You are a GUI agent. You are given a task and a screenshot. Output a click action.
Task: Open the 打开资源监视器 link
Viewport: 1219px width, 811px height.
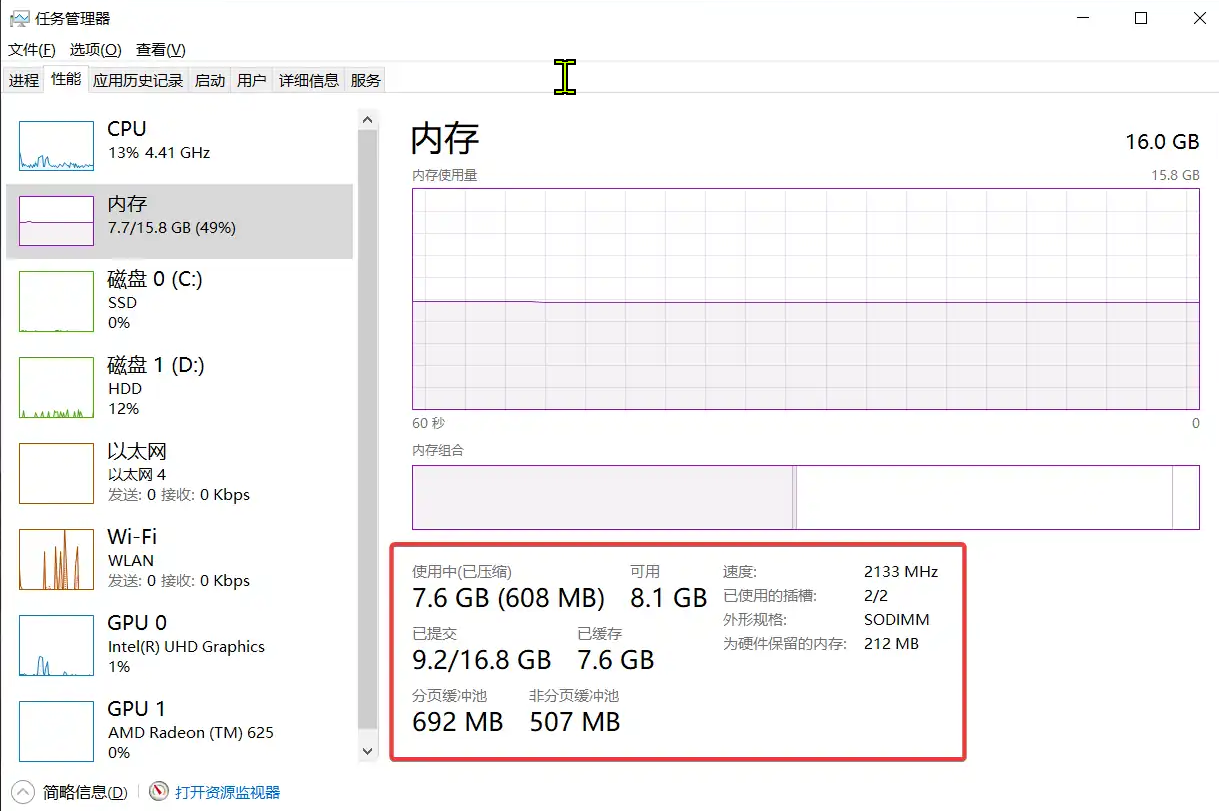pyautogui.click(x=228, y=792)
